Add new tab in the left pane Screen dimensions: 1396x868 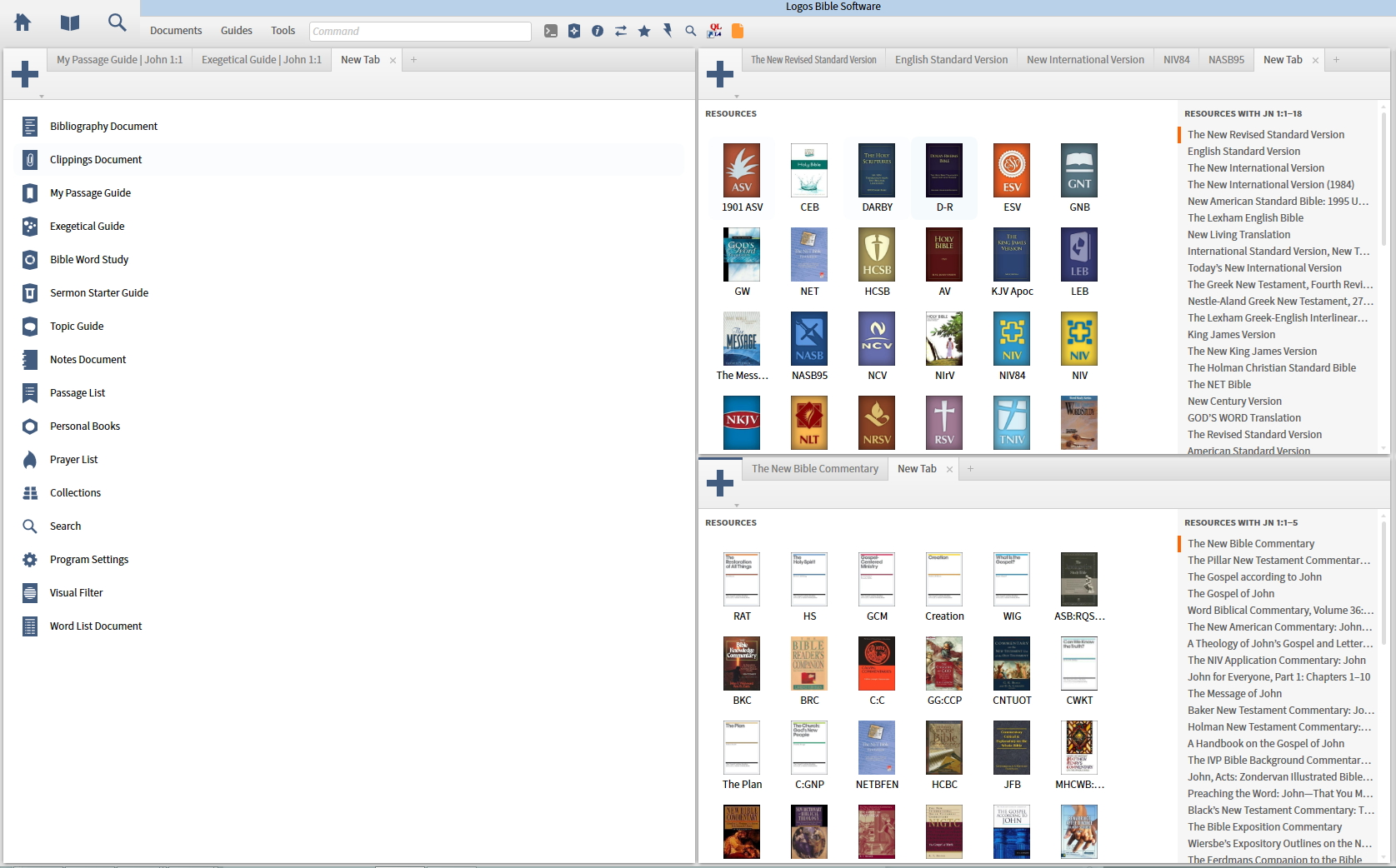(x=413, y=60)
